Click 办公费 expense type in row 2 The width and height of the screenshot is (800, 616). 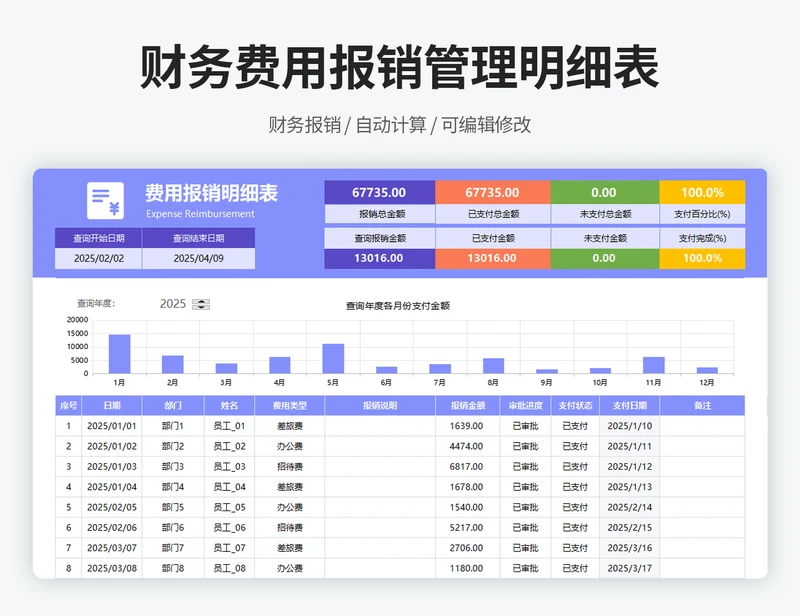coord(289,446)
